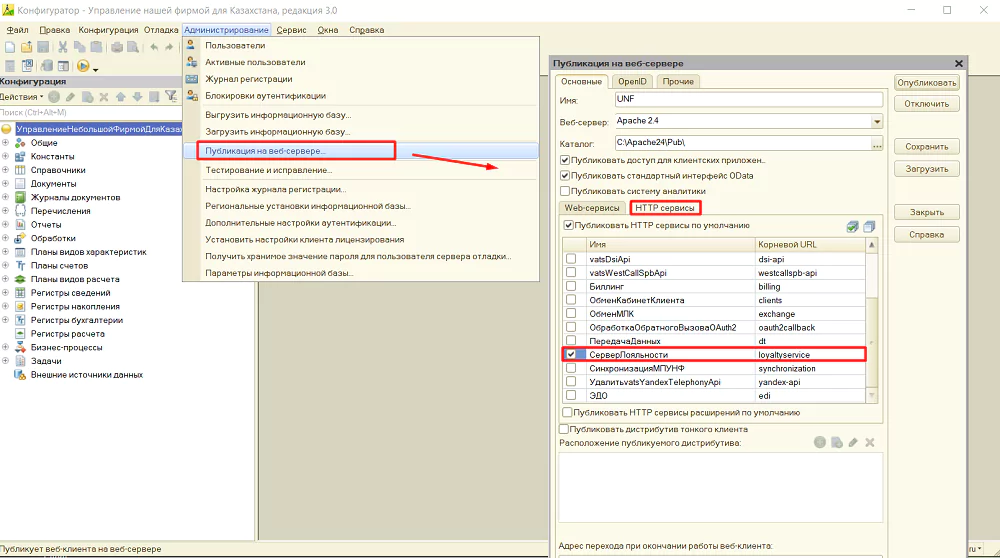The width and height of the screenshot is (1000, 558).
Task: Click the New document toolbar icon
Action: pos(10,47)
